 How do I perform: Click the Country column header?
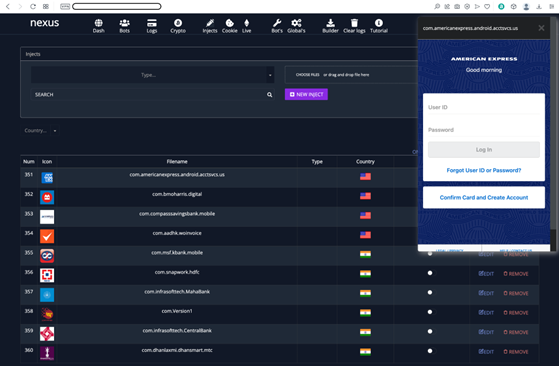click(x=365, y=162)
